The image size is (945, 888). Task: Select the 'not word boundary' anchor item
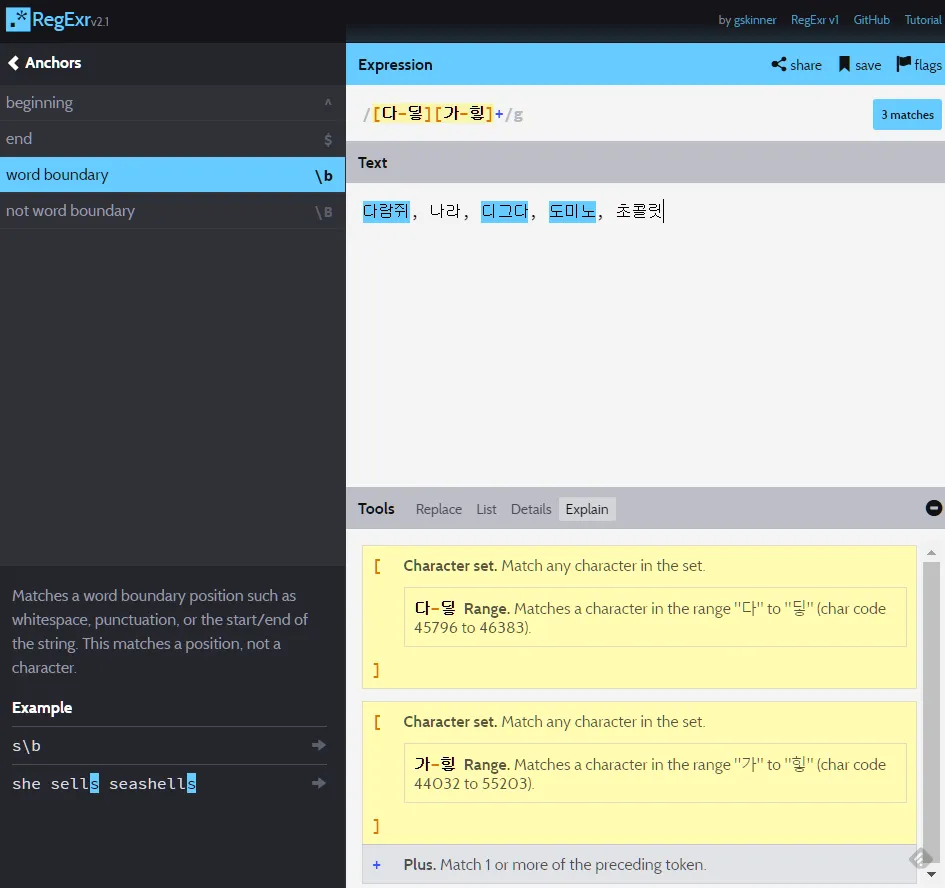tap(172, 211)
